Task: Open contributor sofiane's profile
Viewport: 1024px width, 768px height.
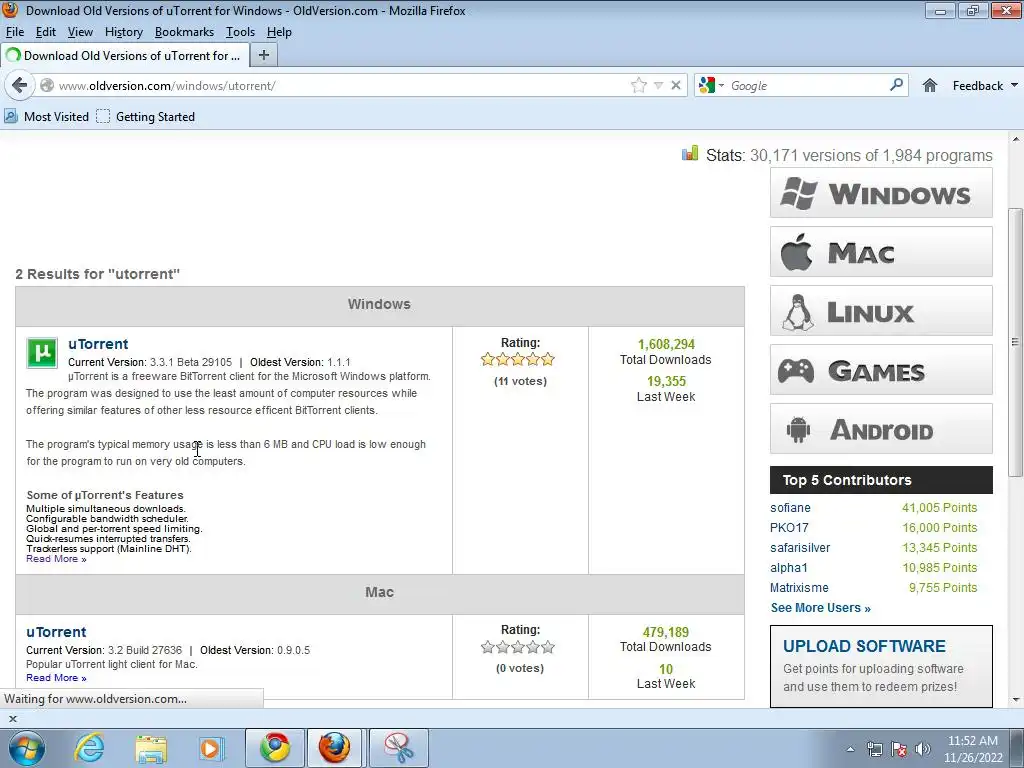Action: tap(790, 507)
